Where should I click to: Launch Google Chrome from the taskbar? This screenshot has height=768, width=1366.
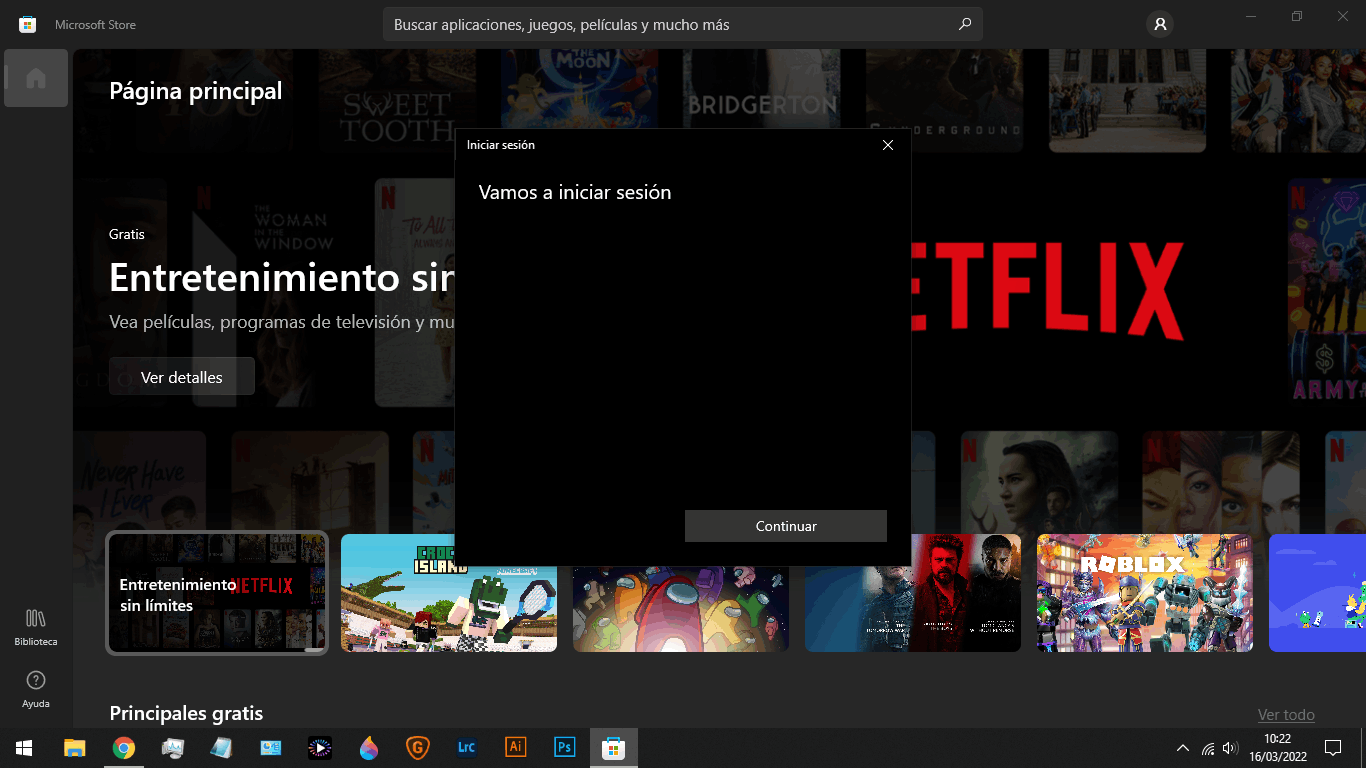point(124,747)
